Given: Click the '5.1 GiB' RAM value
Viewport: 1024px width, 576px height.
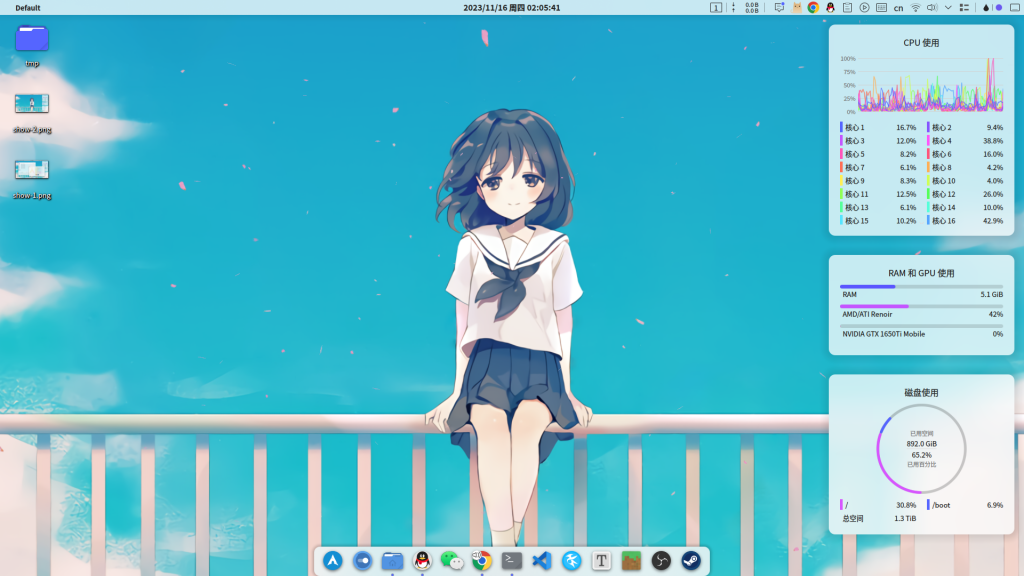Looking at the screenshot, I should click(x=991, y=295).
